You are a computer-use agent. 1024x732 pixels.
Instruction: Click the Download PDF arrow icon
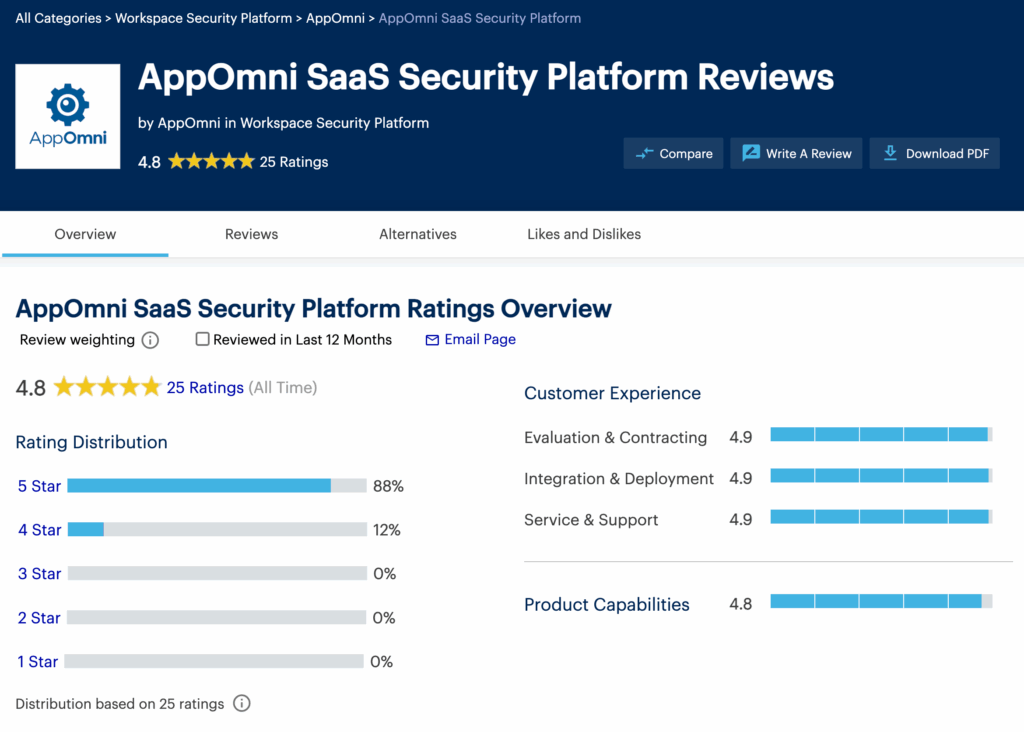click(890, 153)
